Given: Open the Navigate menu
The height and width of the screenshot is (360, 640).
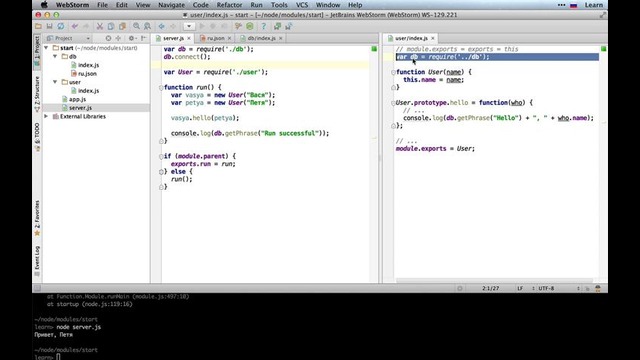Looking at the screenshot, I should [x=171, y=5].
